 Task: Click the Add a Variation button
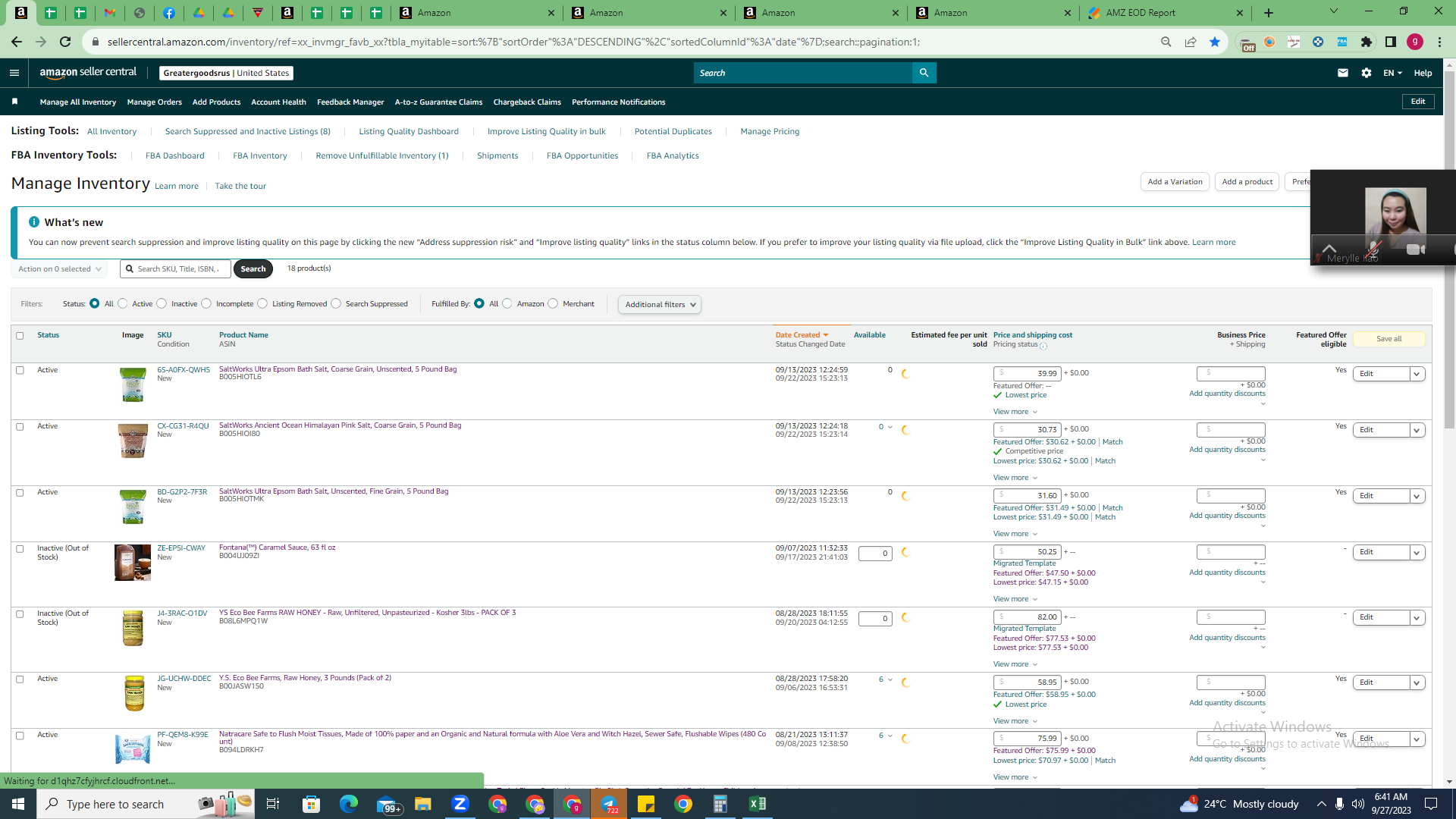[x=1175, y=182]
